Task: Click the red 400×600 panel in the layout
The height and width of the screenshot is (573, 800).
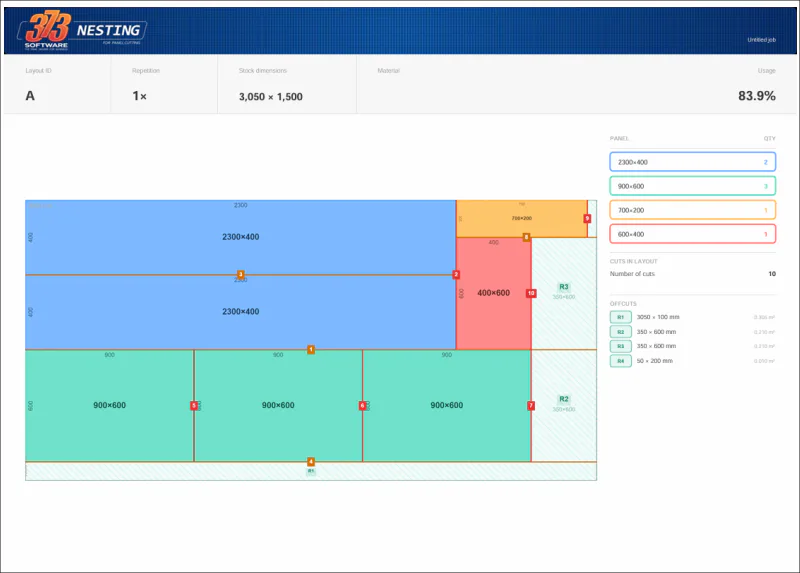Action: tap(493, 293)
